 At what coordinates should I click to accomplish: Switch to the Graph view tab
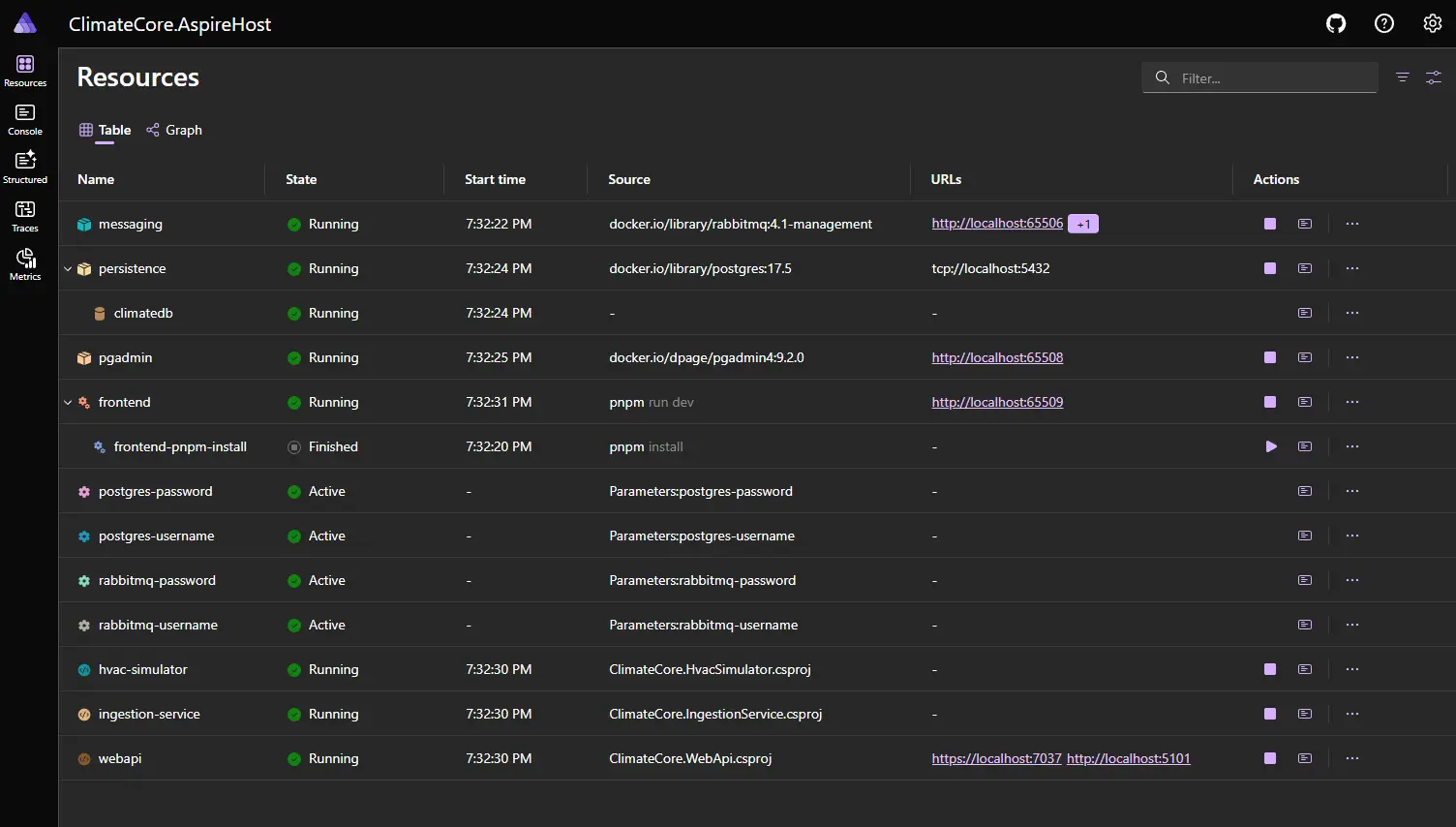pyautogui.click(x=174, y=130)
